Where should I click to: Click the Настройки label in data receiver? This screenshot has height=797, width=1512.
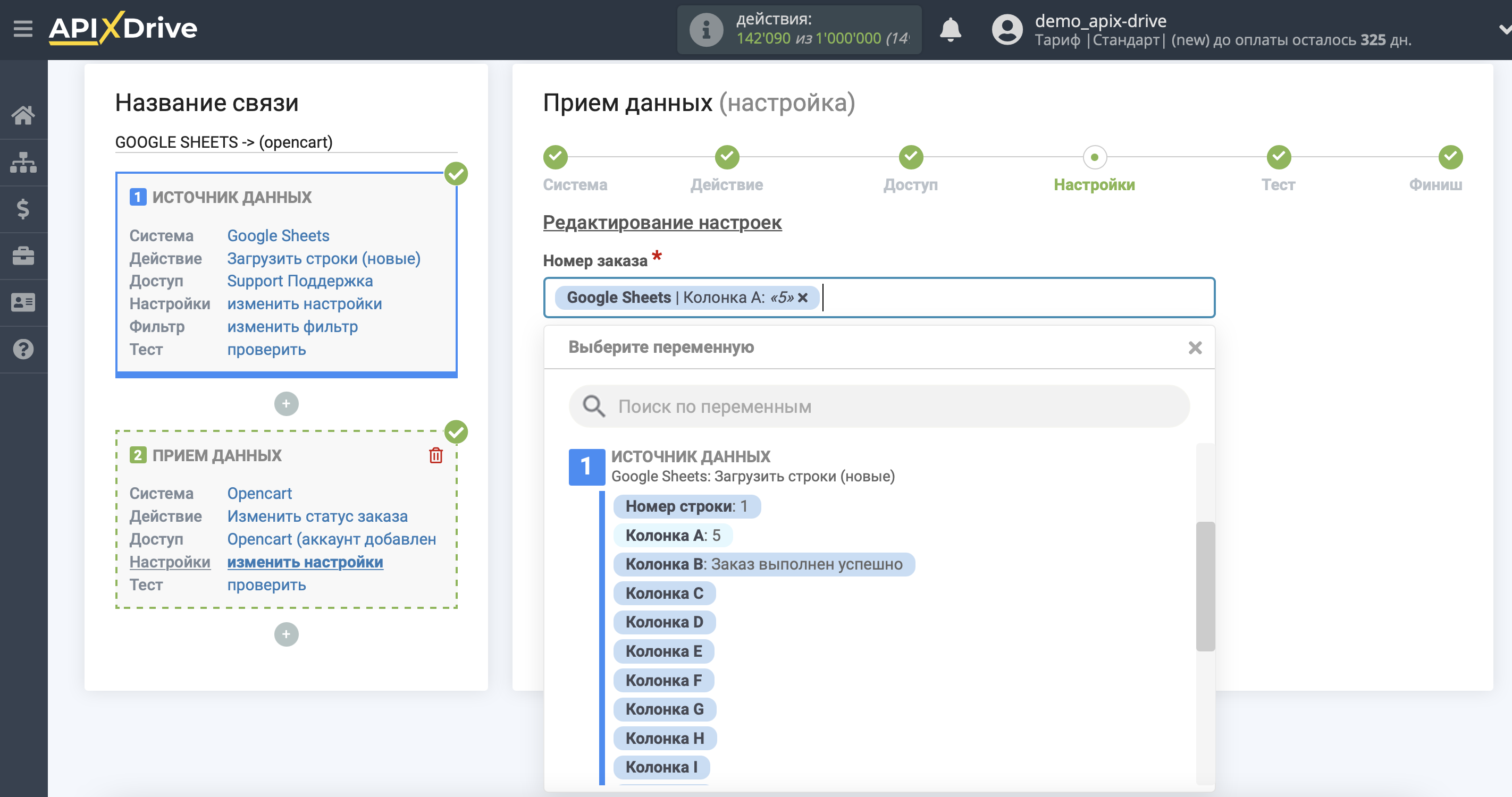(170, 562)
